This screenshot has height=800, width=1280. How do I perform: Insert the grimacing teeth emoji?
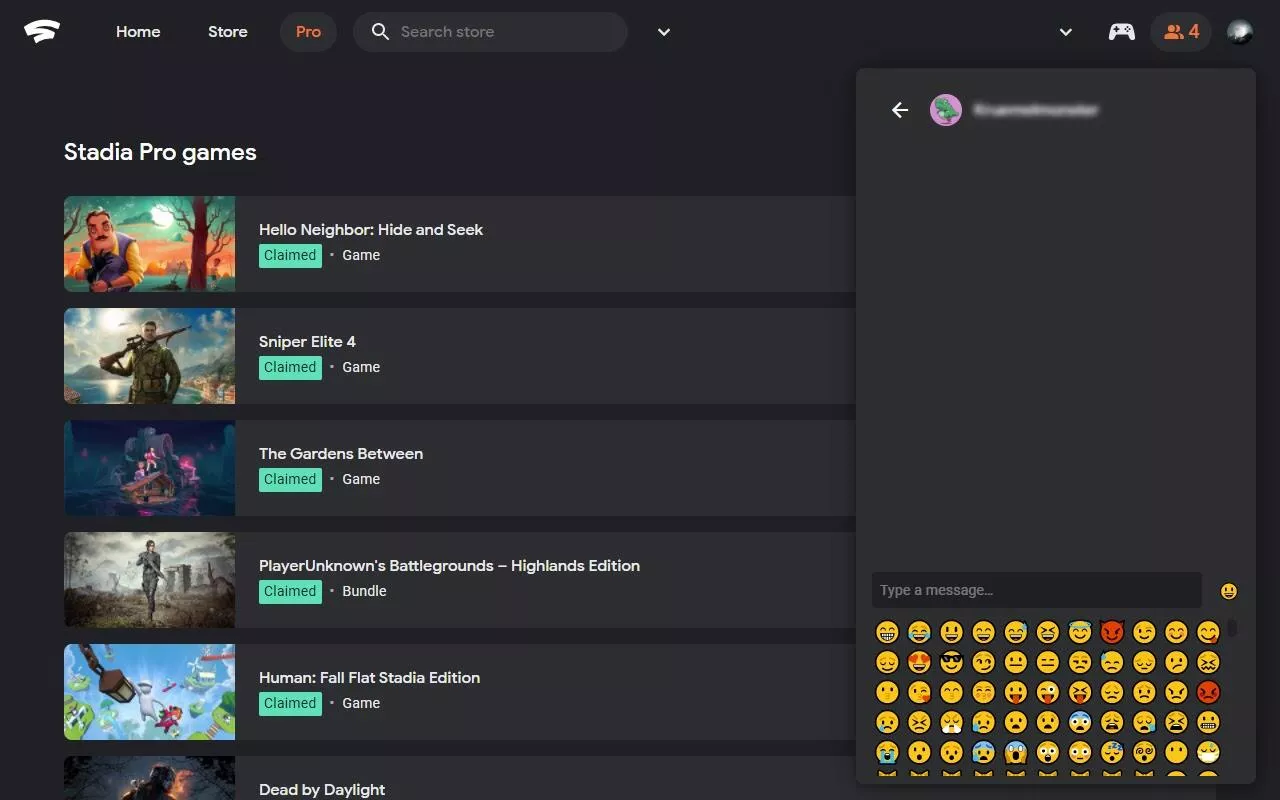pyautogui.click(x=1208, y=722)
